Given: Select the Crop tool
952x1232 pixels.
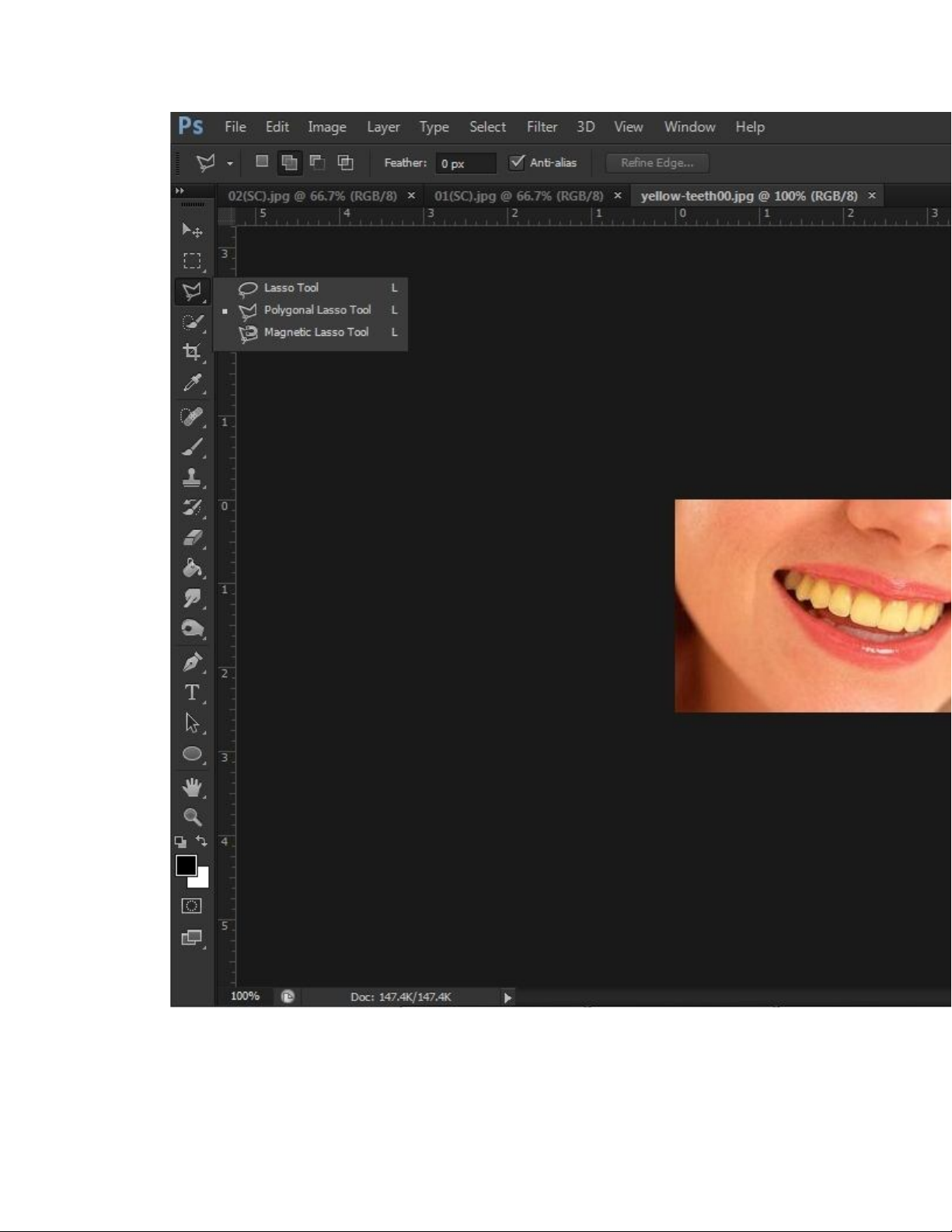Looking at the screenshot, I should click(192, 352).
